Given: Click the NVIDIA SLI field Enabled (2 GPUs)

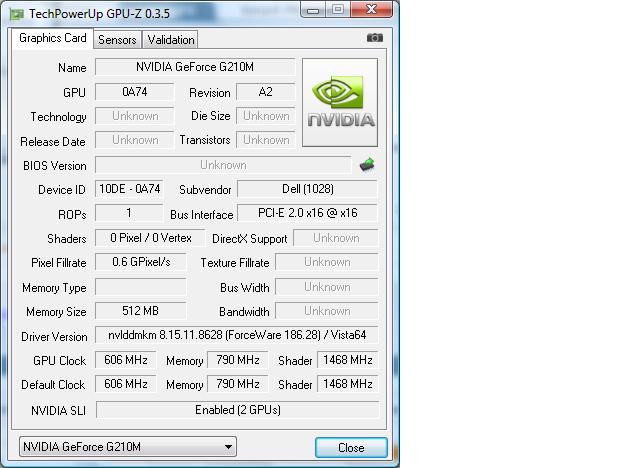Looking at the screenshot, I should pos(238,410).
